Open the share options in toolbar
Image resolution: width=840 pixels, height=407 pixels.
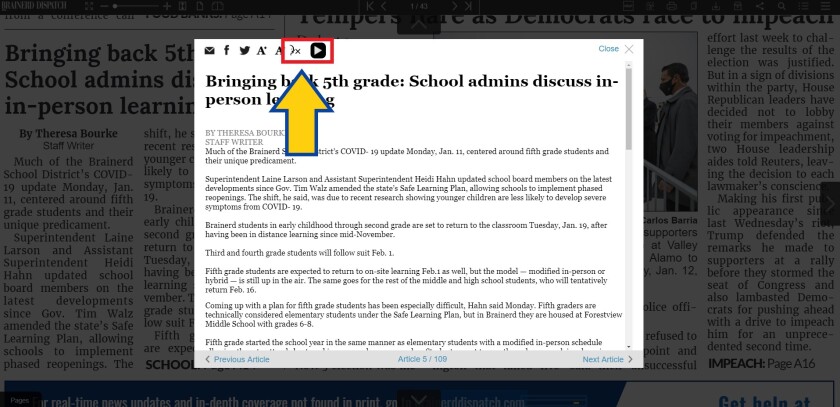pos(760,6)
